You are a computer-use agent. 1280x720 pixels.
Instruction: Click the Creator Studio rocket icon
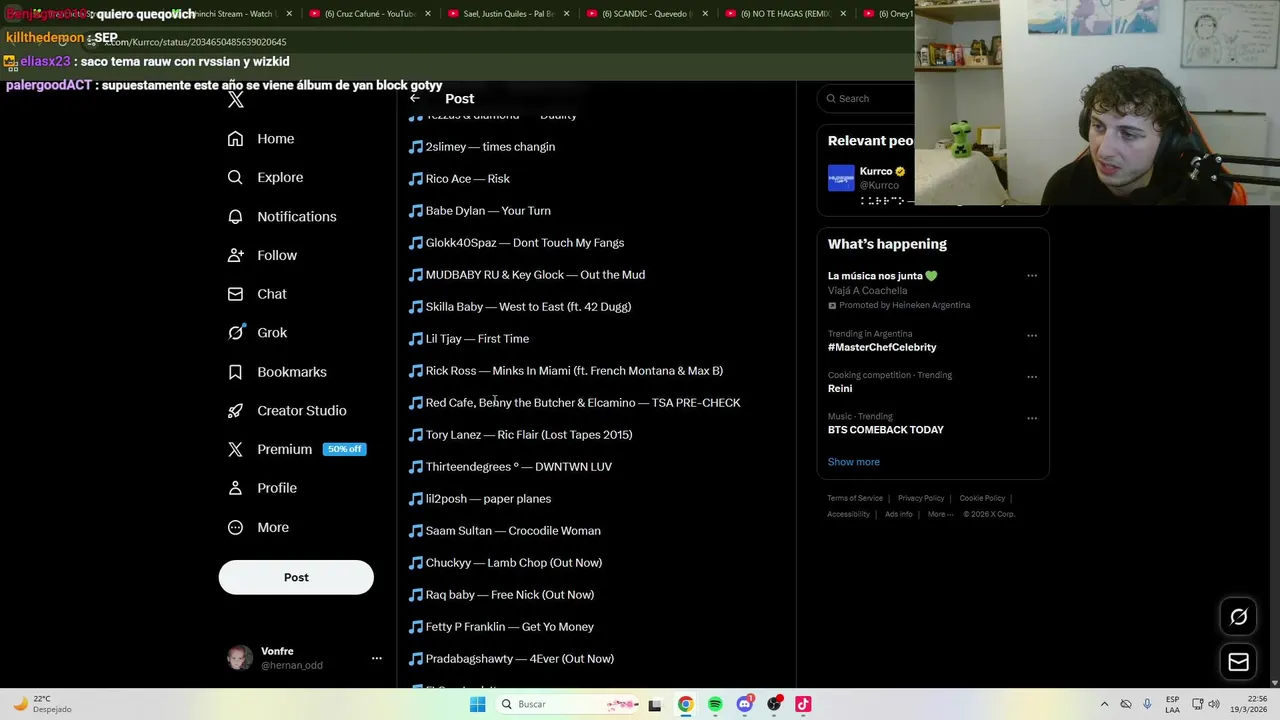235,411
